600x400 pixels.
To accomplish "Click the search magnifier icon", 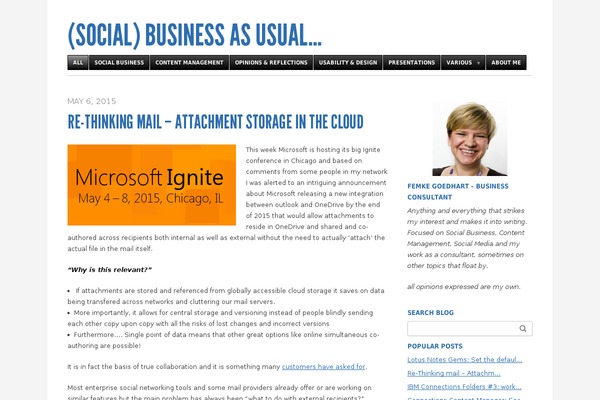I will [523, 328].
